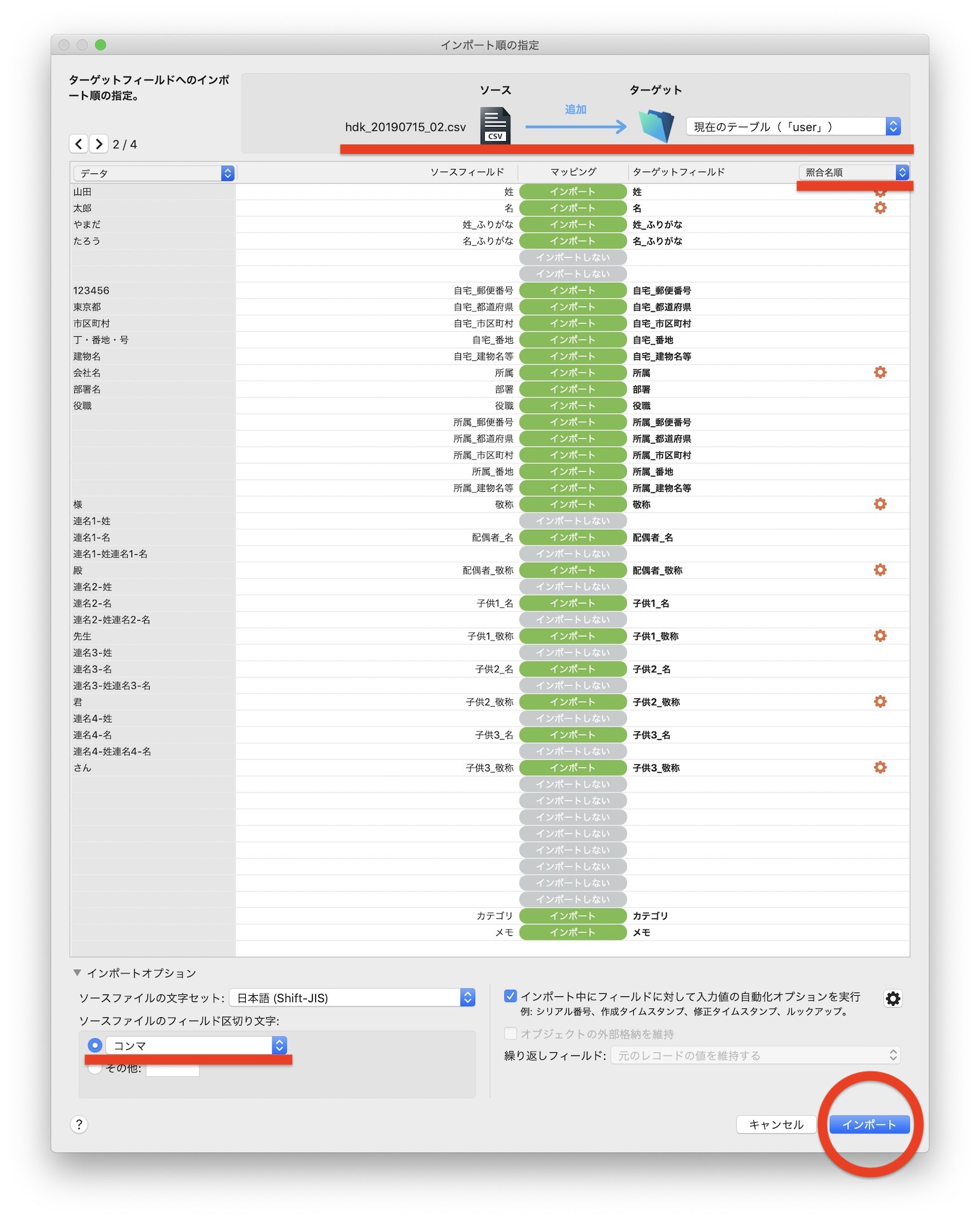
Task: Open gear options for 所属 target field
Action: (880, 372)
